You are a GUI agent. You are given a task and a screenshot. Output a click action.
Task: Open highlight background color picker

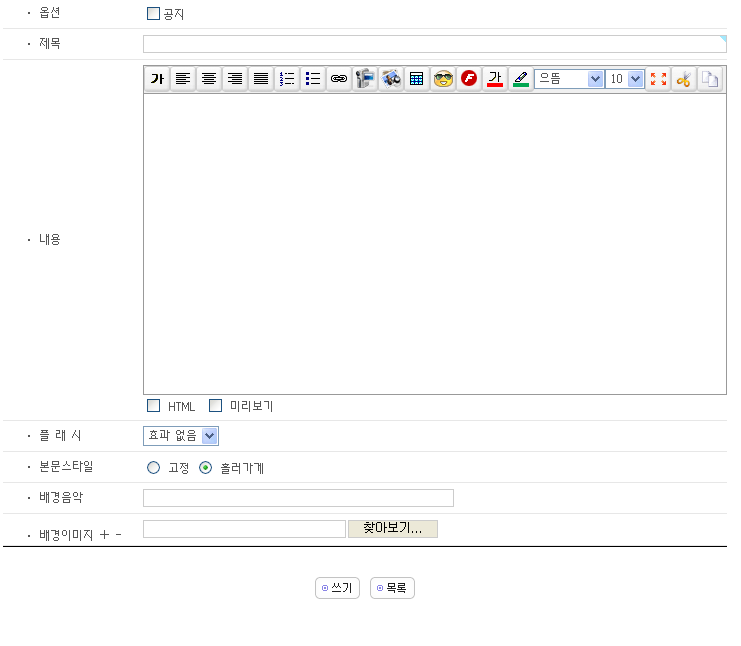point(521,78)
